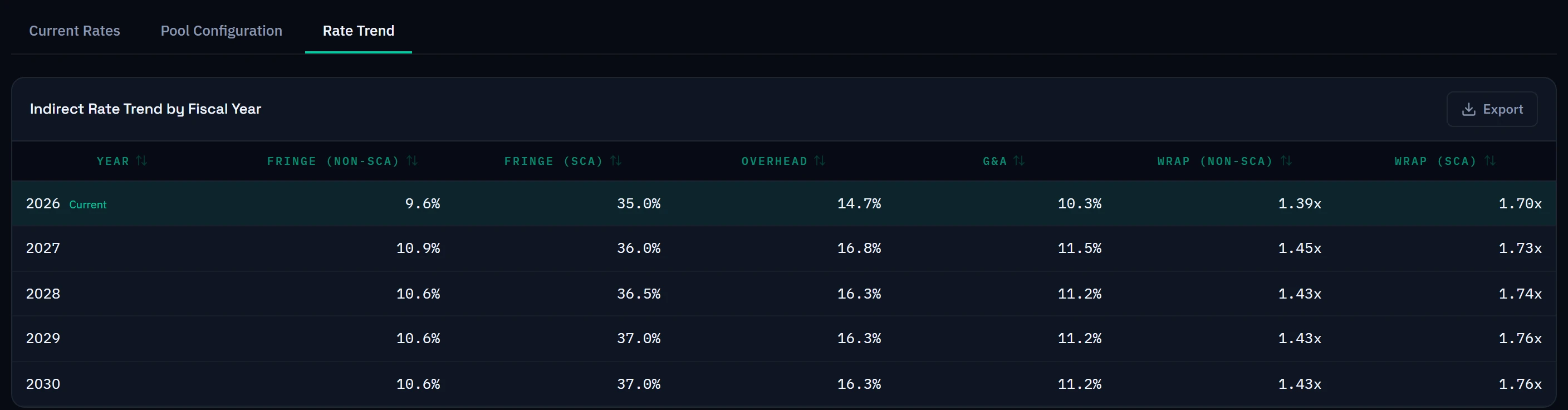Image resolution: width=1568 pixels, height=410 pixels.
Task: Click the 14.7% overhead value
Action: (x=859, y=203)
